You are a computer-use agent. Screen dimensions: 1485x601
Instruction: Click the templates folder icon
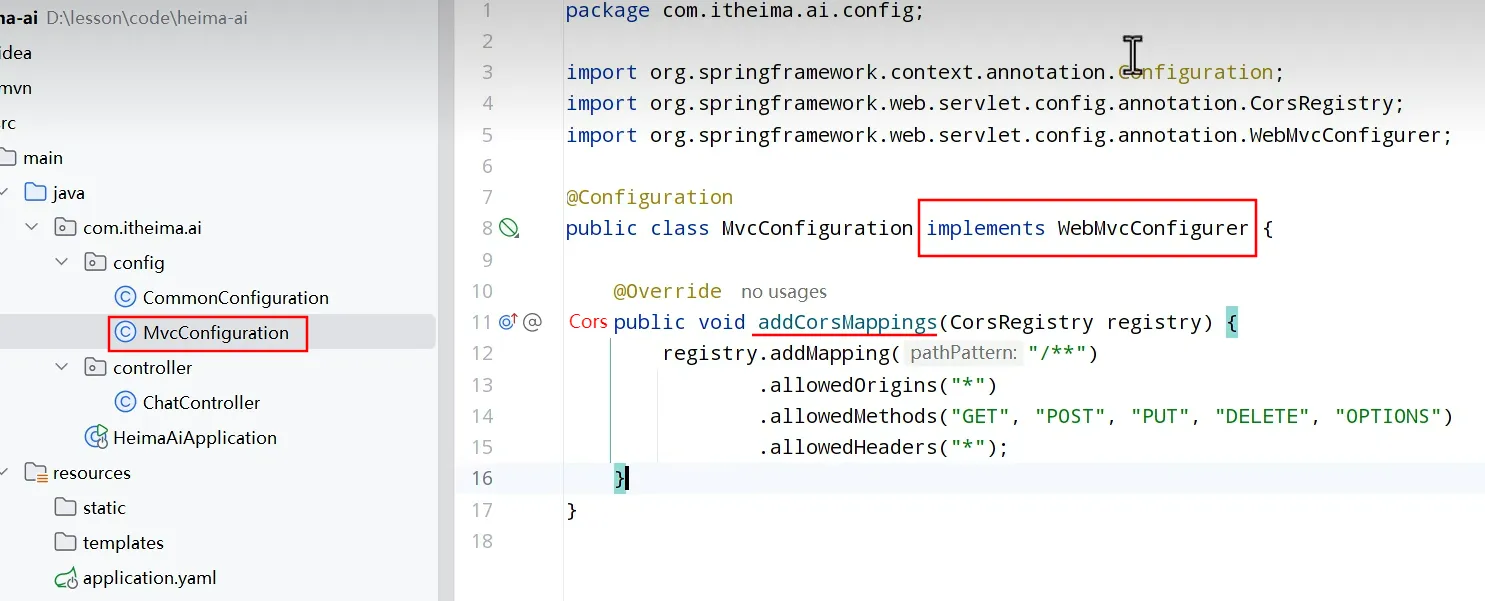tap(66, 543)
